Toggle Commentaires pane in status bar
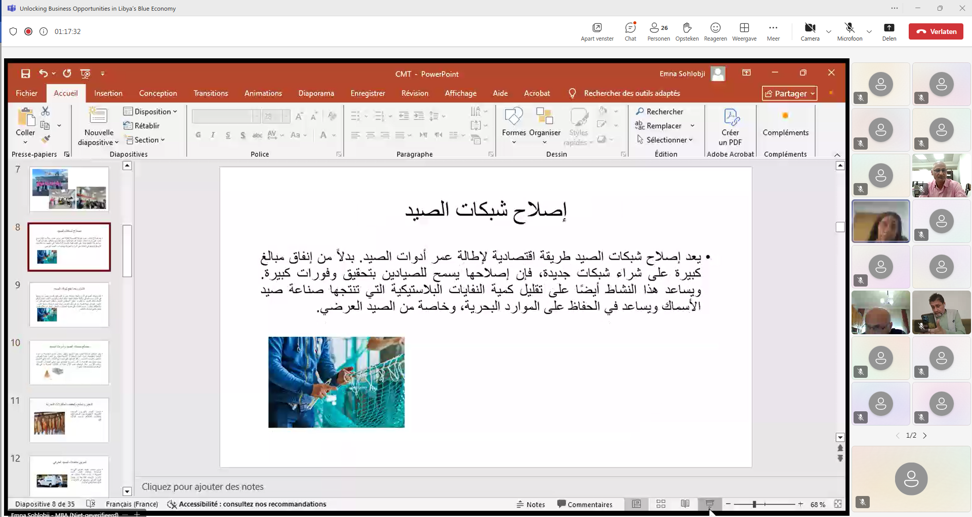Image resolution: width=972 pixels, height=517 pixels. click(x=585, y=504)
